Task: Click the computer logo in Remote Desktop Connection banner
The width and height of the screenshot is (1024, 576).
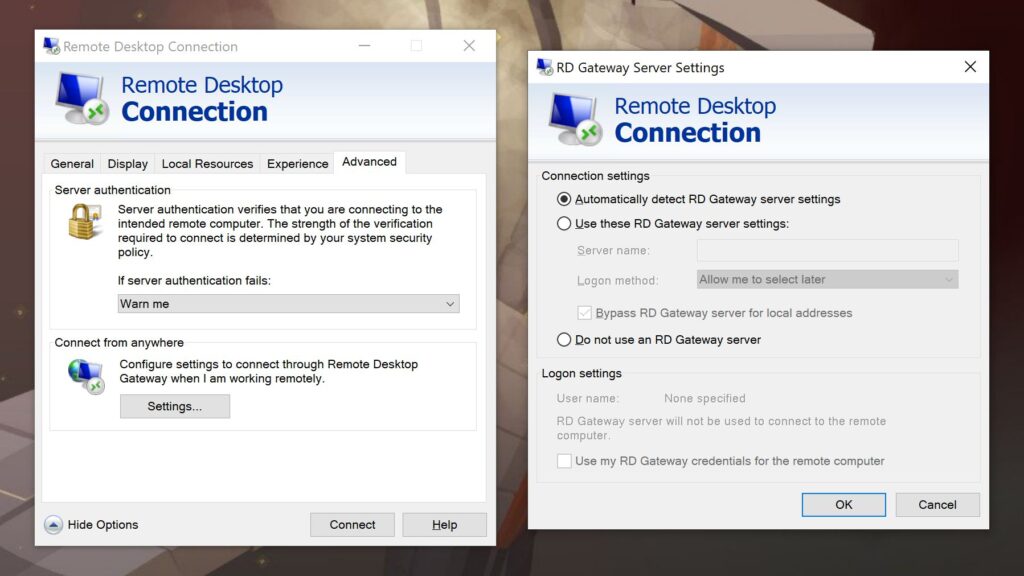Action: pyautogui.click(x=82, y=98)
